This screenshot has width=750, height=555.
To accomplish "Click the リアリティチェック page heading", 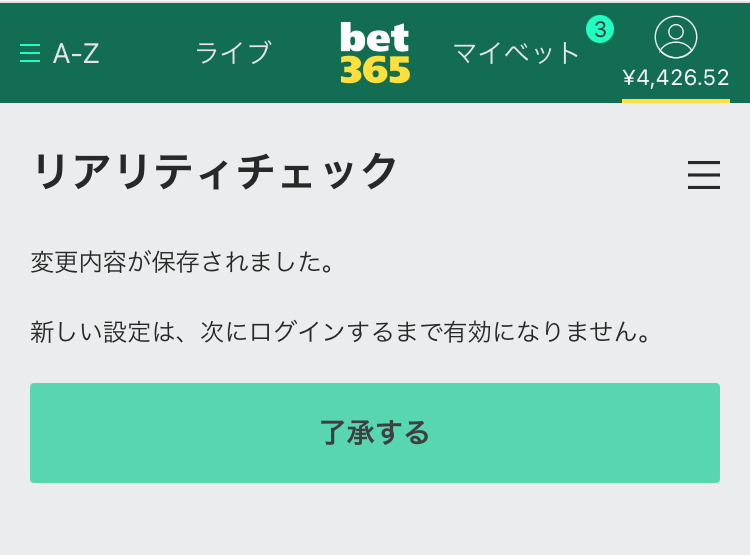I will point(215,171).
